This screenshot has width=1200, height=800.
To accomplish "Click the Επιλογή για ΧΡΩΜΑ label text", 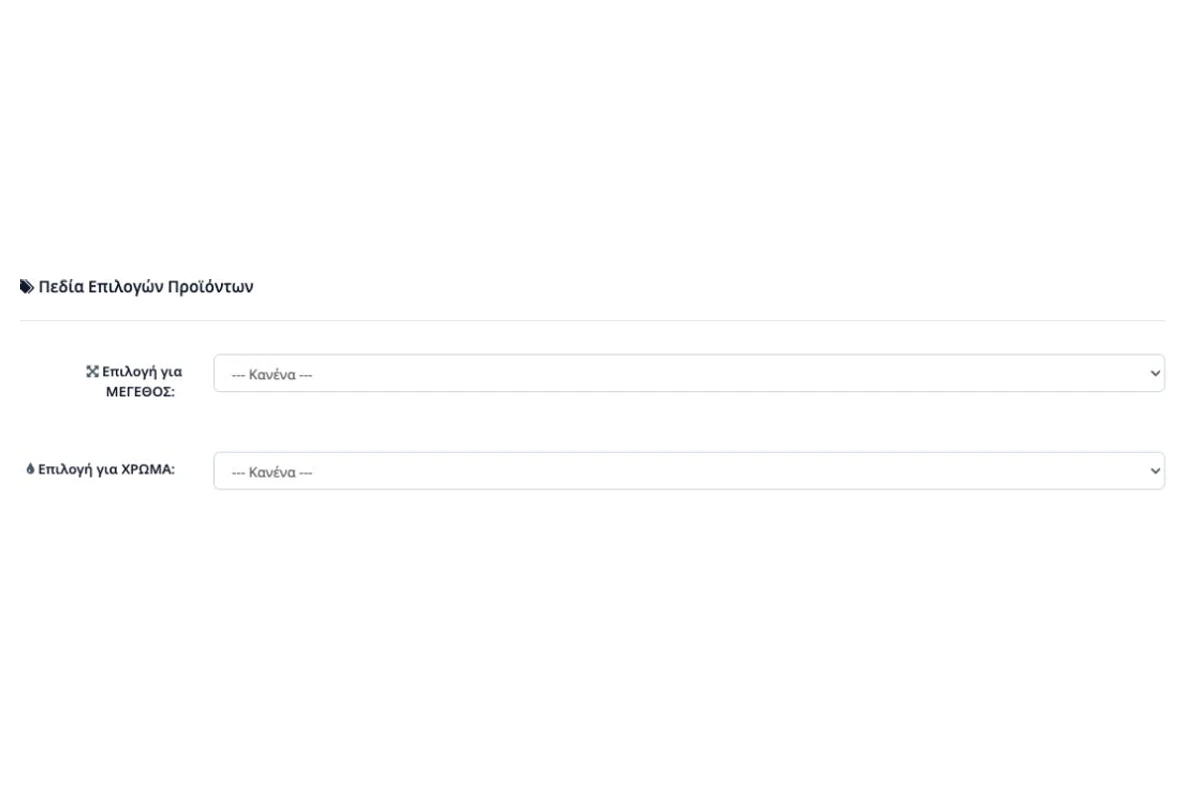I will click(101, 470).
